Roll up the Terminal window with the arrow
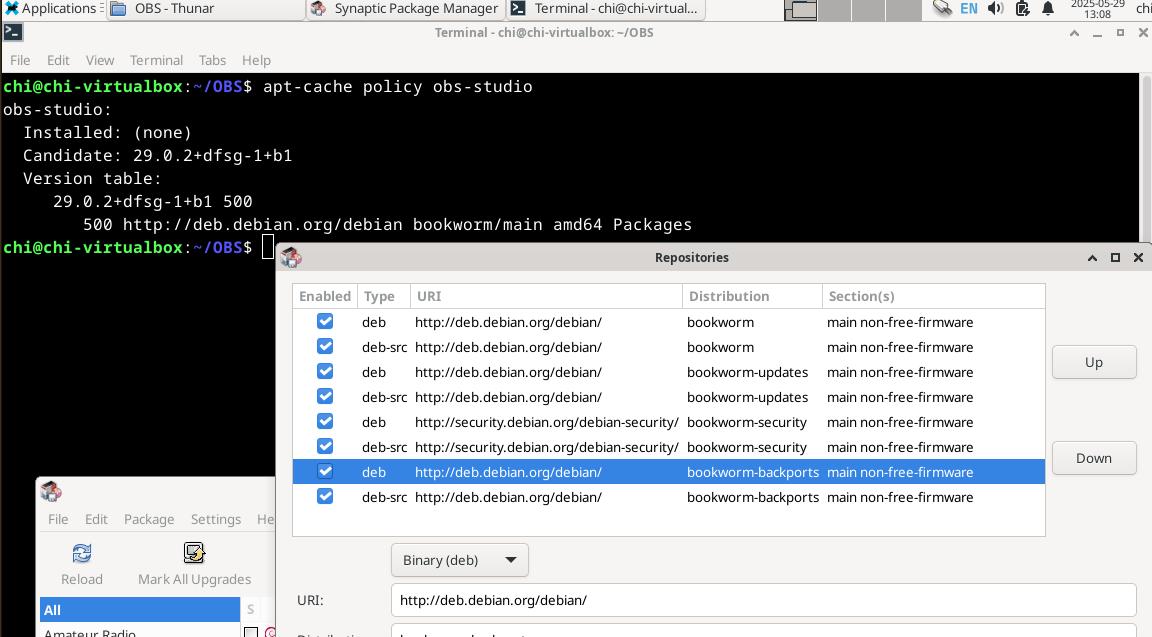Screen dimensions: 1152x637 (1074, 33)
